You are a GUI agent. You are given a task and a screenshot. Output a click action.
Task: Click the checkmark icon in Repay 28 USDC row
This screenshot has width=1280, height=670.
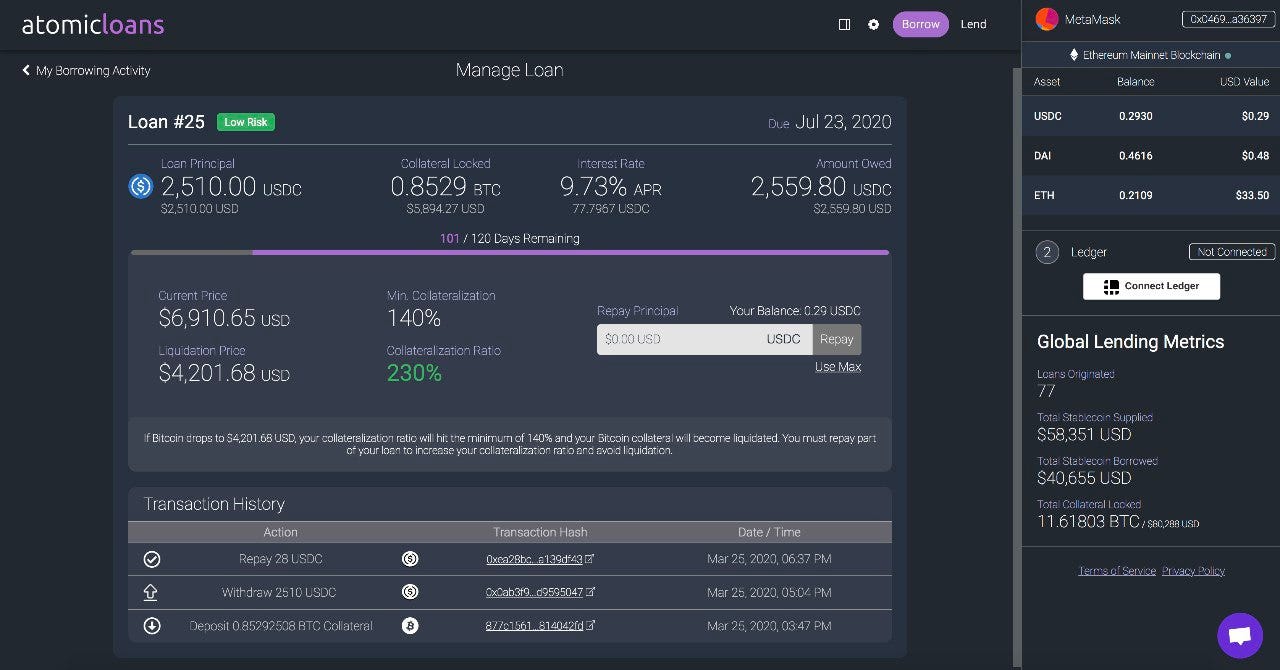click(x=152, y=559)
